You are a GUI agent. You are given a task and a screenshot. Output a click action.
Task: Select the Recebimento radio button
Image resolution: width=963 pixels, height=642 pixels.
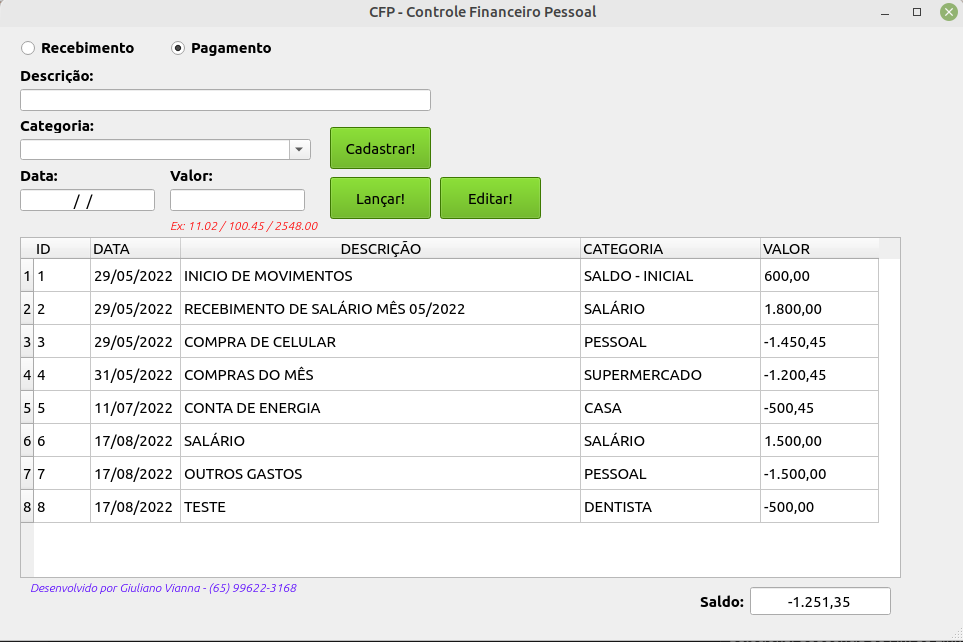pos(28,47)
